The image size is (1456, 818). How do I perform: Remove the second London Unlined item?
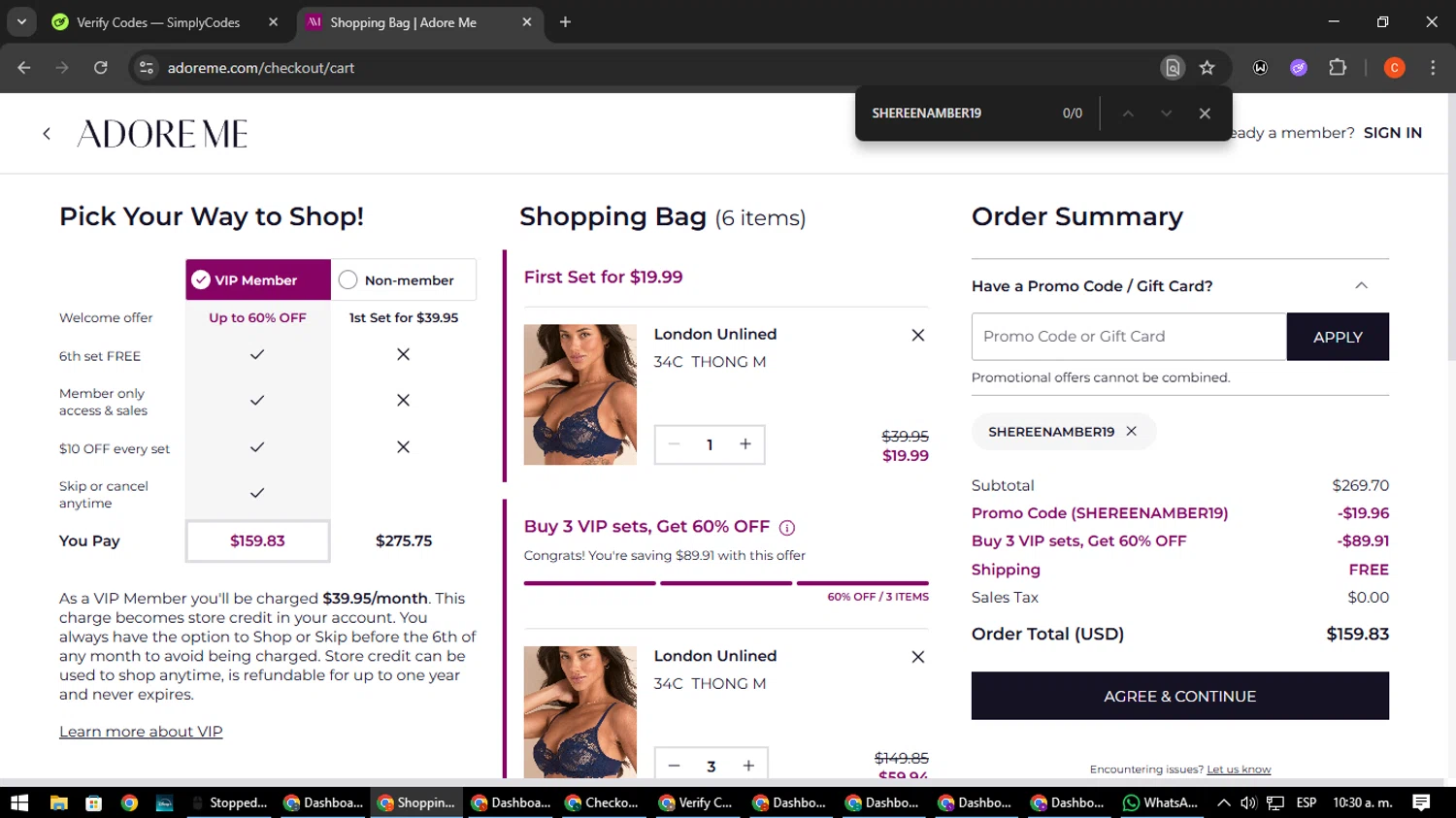[917, 657]
